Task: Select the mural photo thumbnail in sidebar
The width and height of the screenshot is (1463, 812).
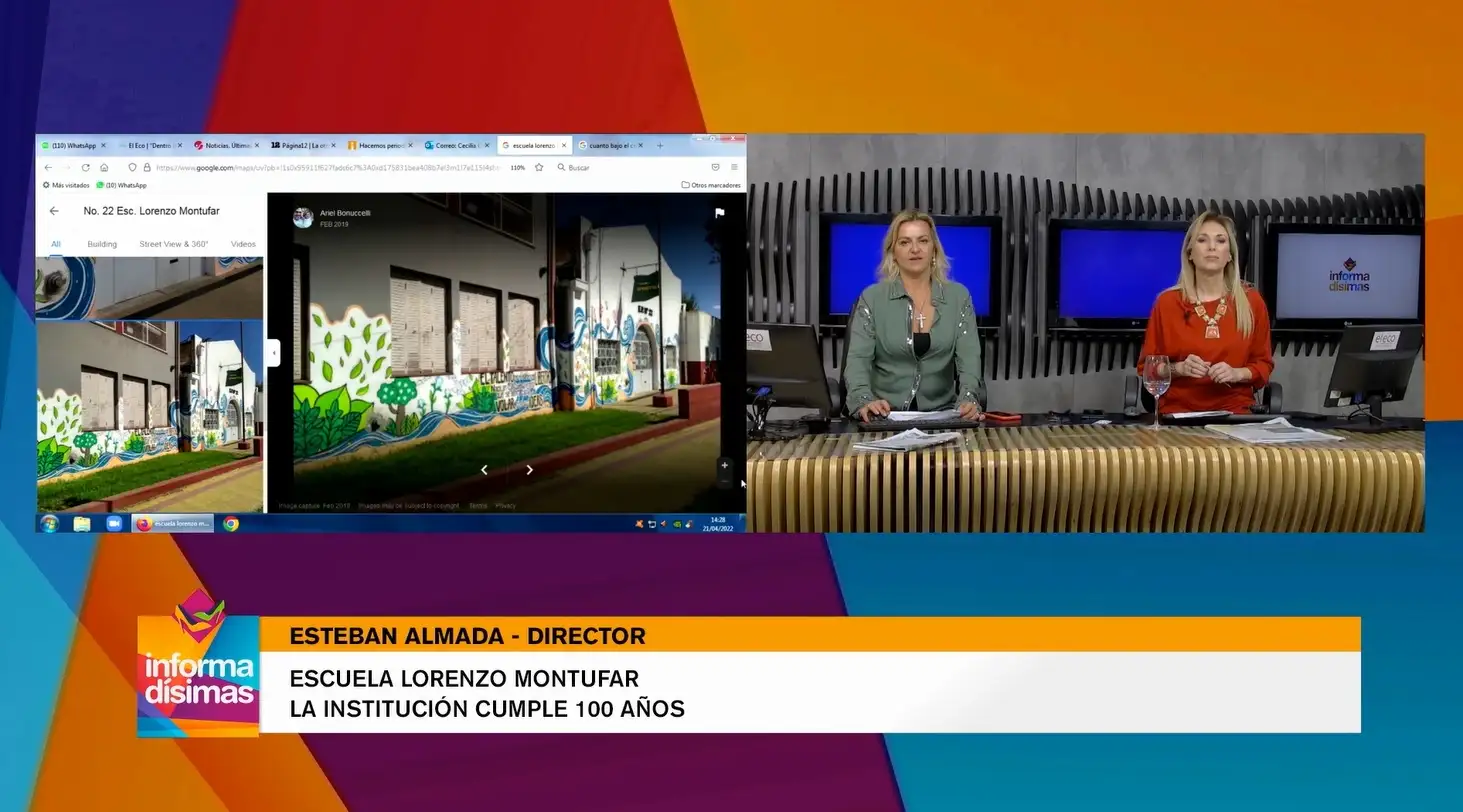Action: (150, 416)
